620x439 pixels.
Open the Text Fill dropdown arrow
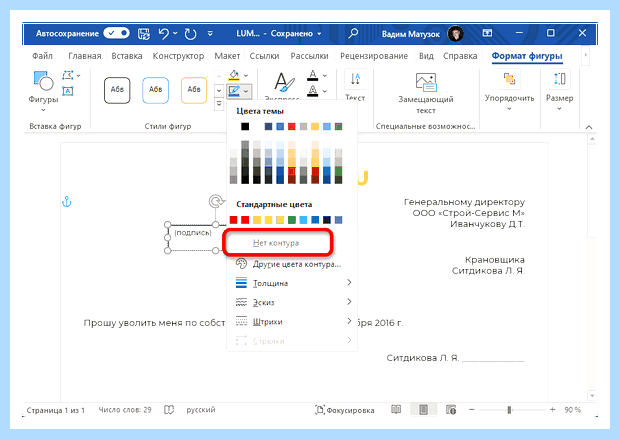coord(325,75)
